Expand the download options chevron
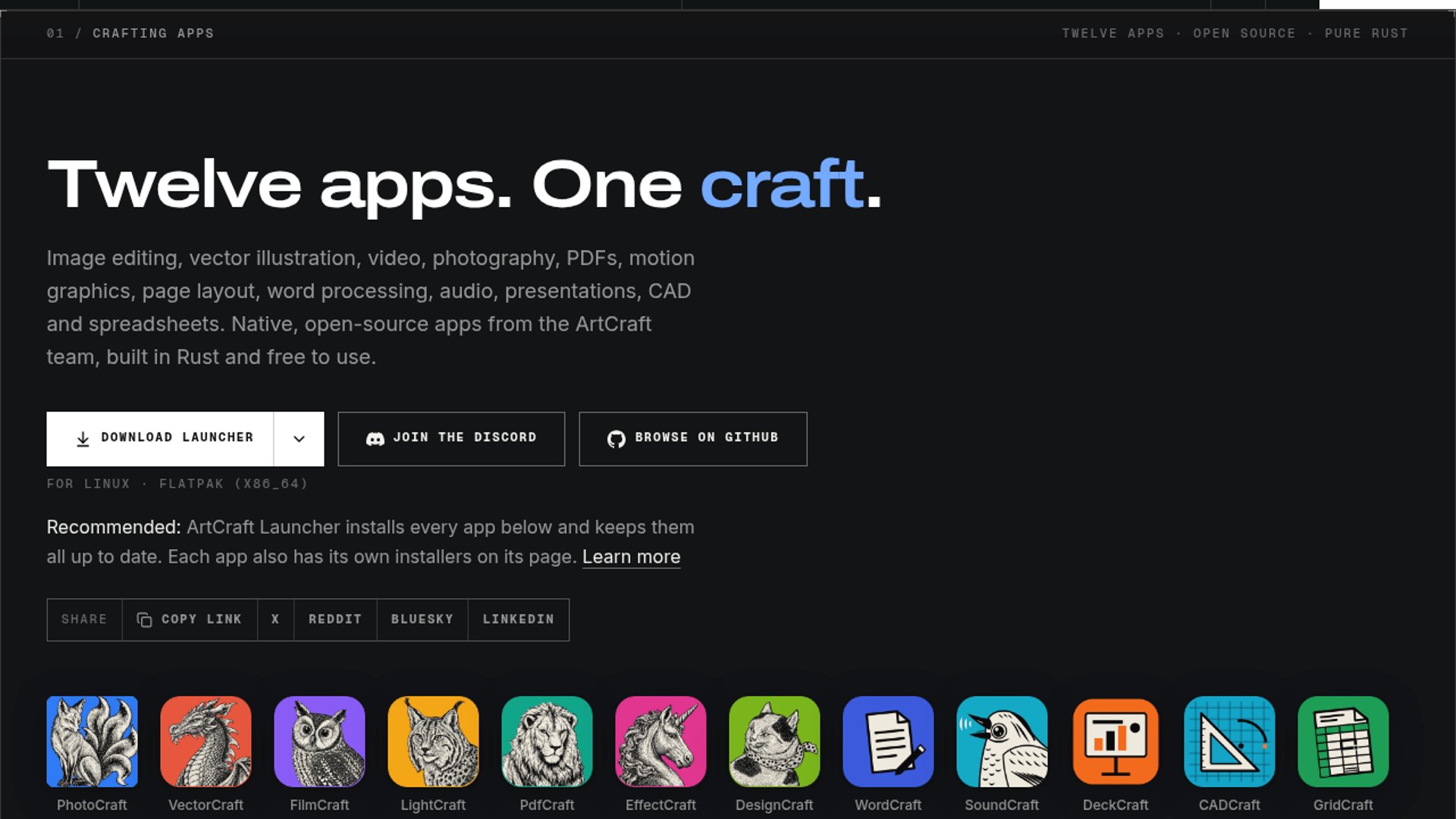The width and height of the screenshot is (1456, 819). pyautogui.click(x=299, y=438)
